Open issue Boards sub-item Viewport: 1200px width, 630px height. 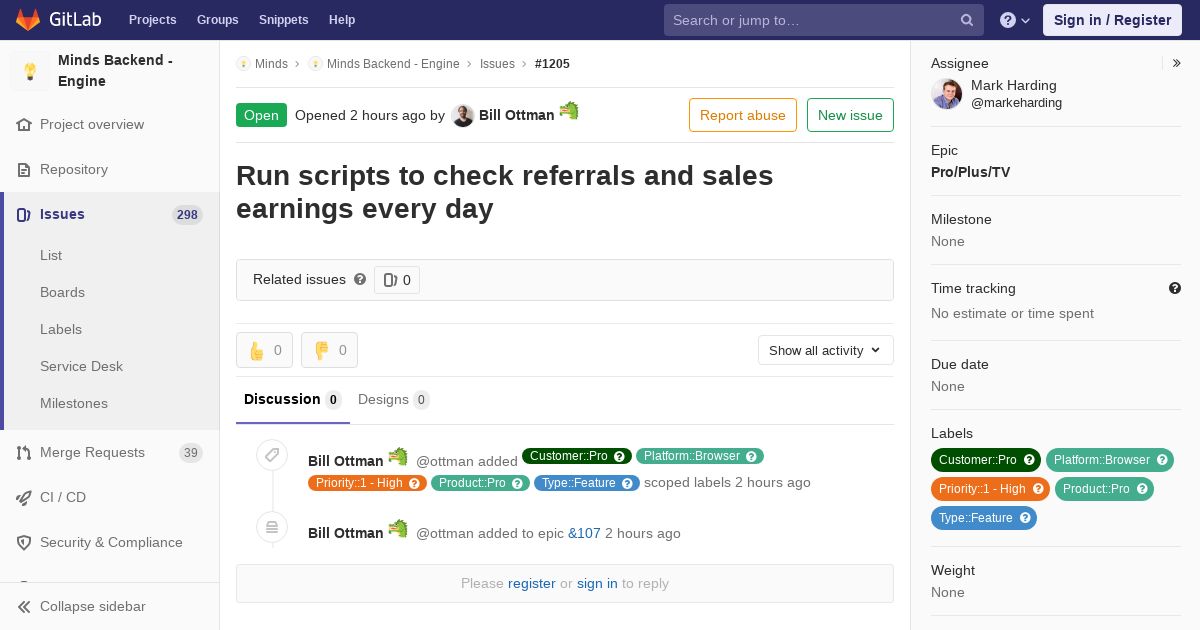point(62,293)
